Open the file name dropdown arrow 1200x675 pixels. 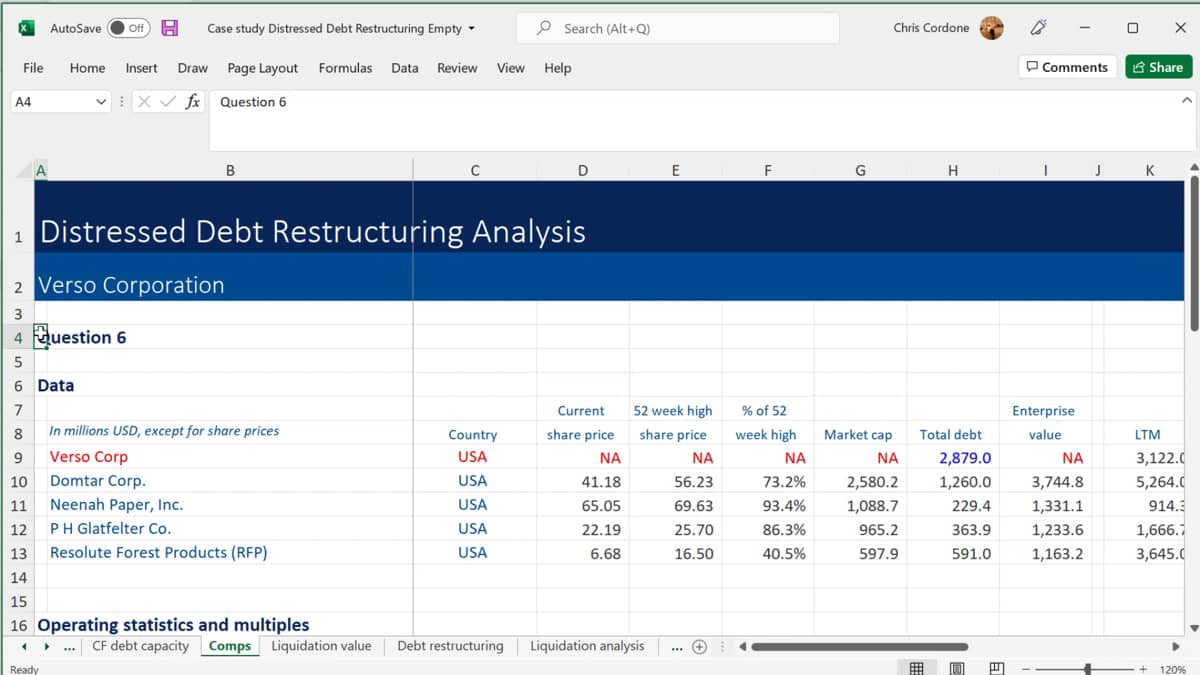pyautogui.click(x=472, y=29)
